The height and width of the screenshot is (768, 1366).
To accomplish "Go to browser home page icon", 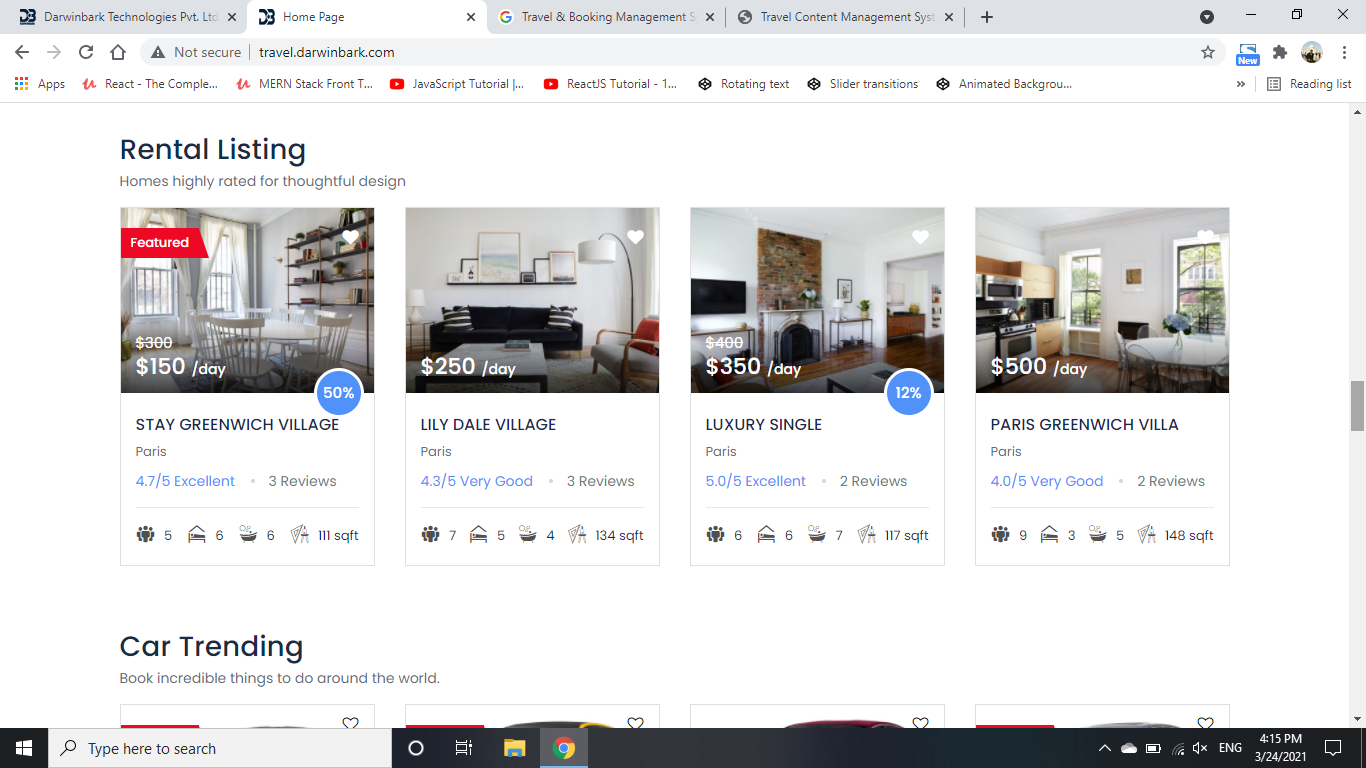I will [x=118, y=52].
